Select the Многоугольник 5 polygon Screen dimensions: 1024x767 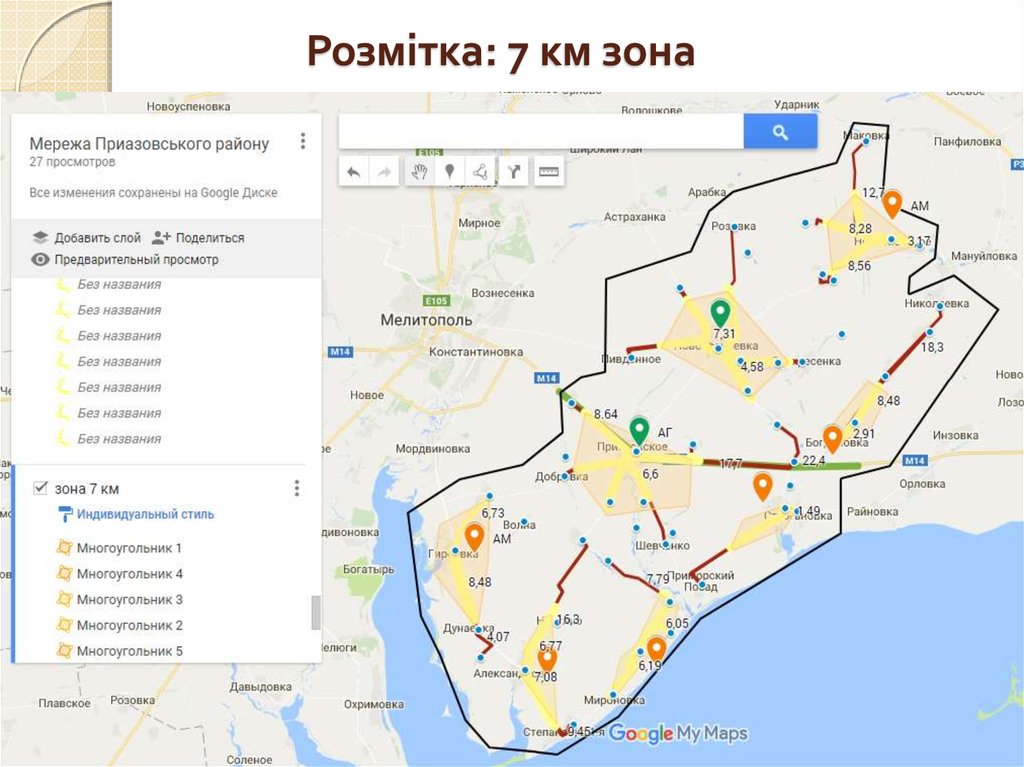pyautogui.click(x=130, y=650)
